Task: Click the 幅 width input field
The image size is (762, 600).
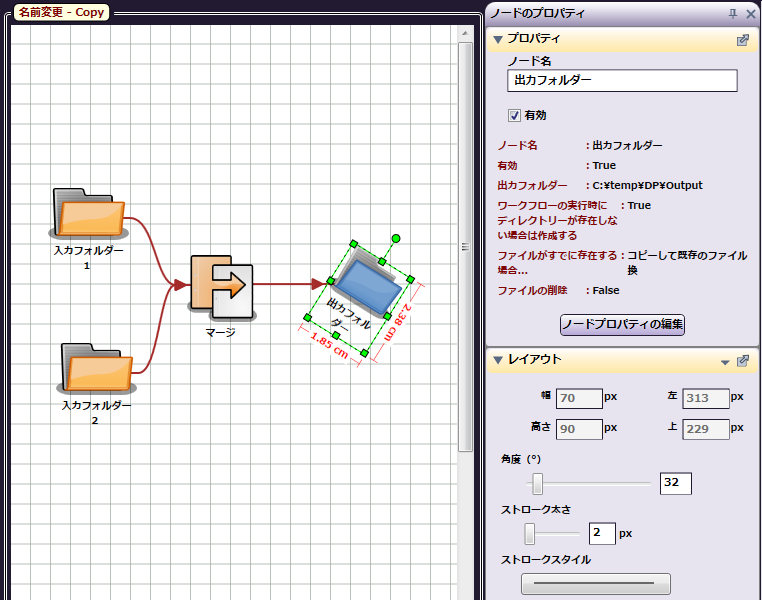Action: [x=579, y=398]
